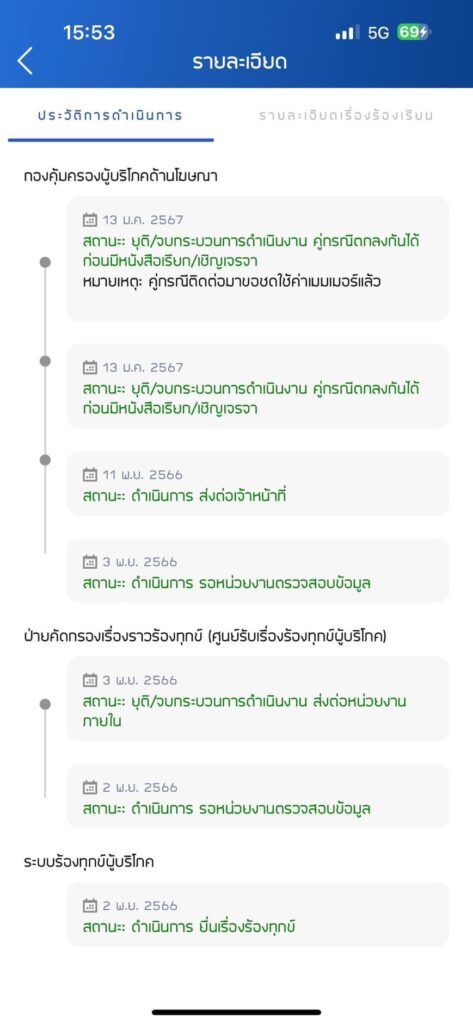Image resolution: width=473 pixels, height=1024 pixels.
Task: Tap calendar icon on 11 พ.ย. 2566 entry
Action: pos(90,474)
